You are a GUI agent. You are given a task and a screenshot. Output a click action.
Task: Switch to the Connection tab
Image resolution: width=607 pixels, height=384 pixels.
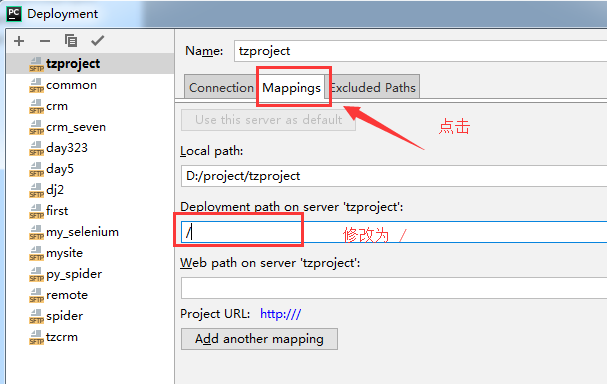click(x=221, y=87)
